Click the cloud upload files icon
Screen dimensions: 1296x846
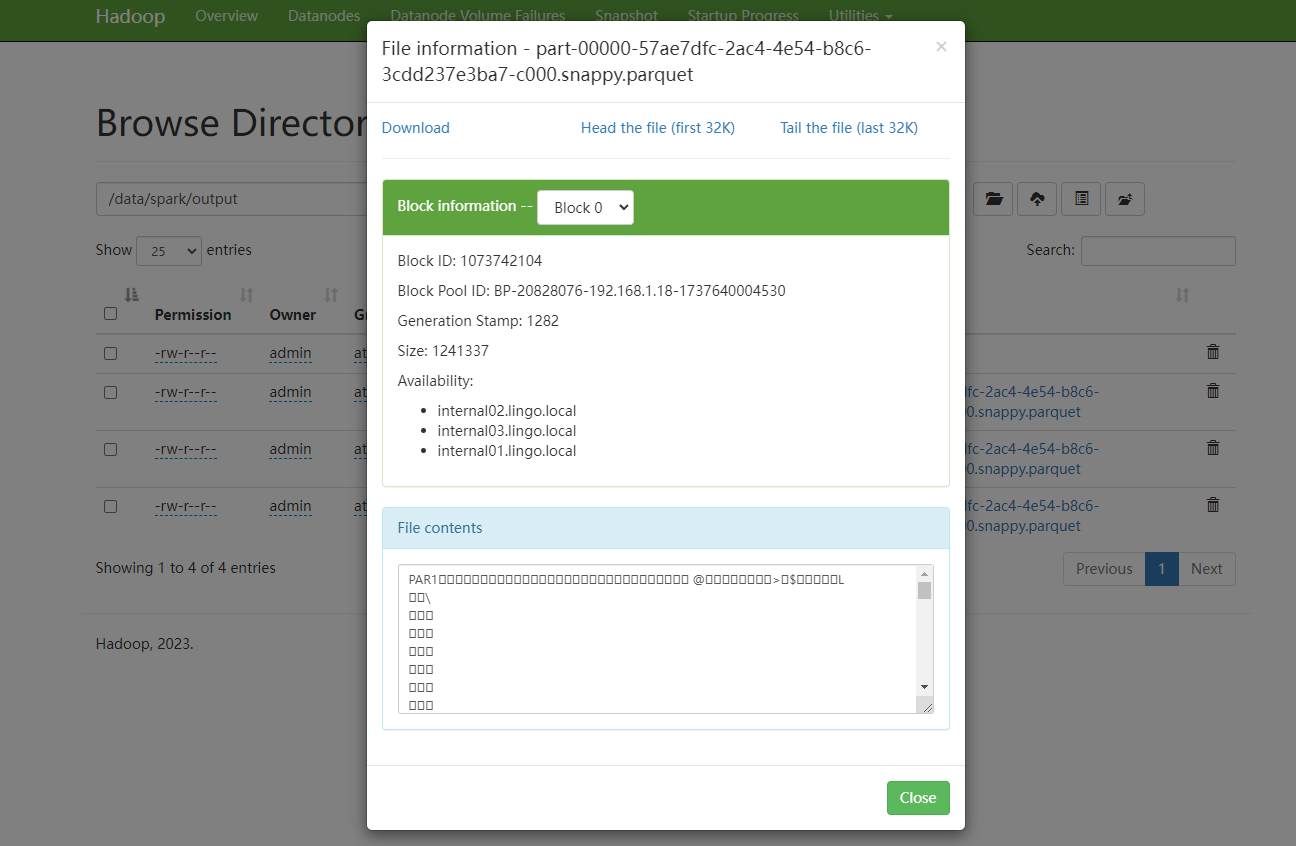tap(1037, 199)
